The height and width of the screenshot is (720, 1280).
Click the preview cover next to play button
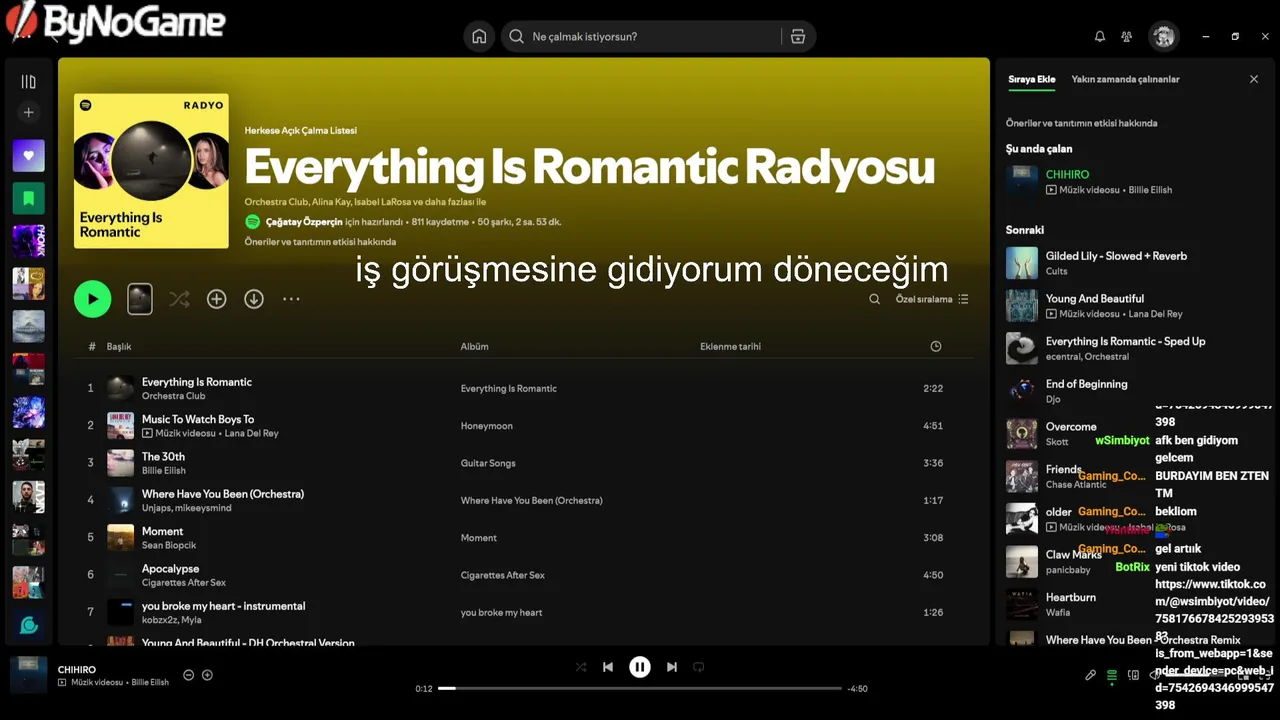(x=140, y=299)
